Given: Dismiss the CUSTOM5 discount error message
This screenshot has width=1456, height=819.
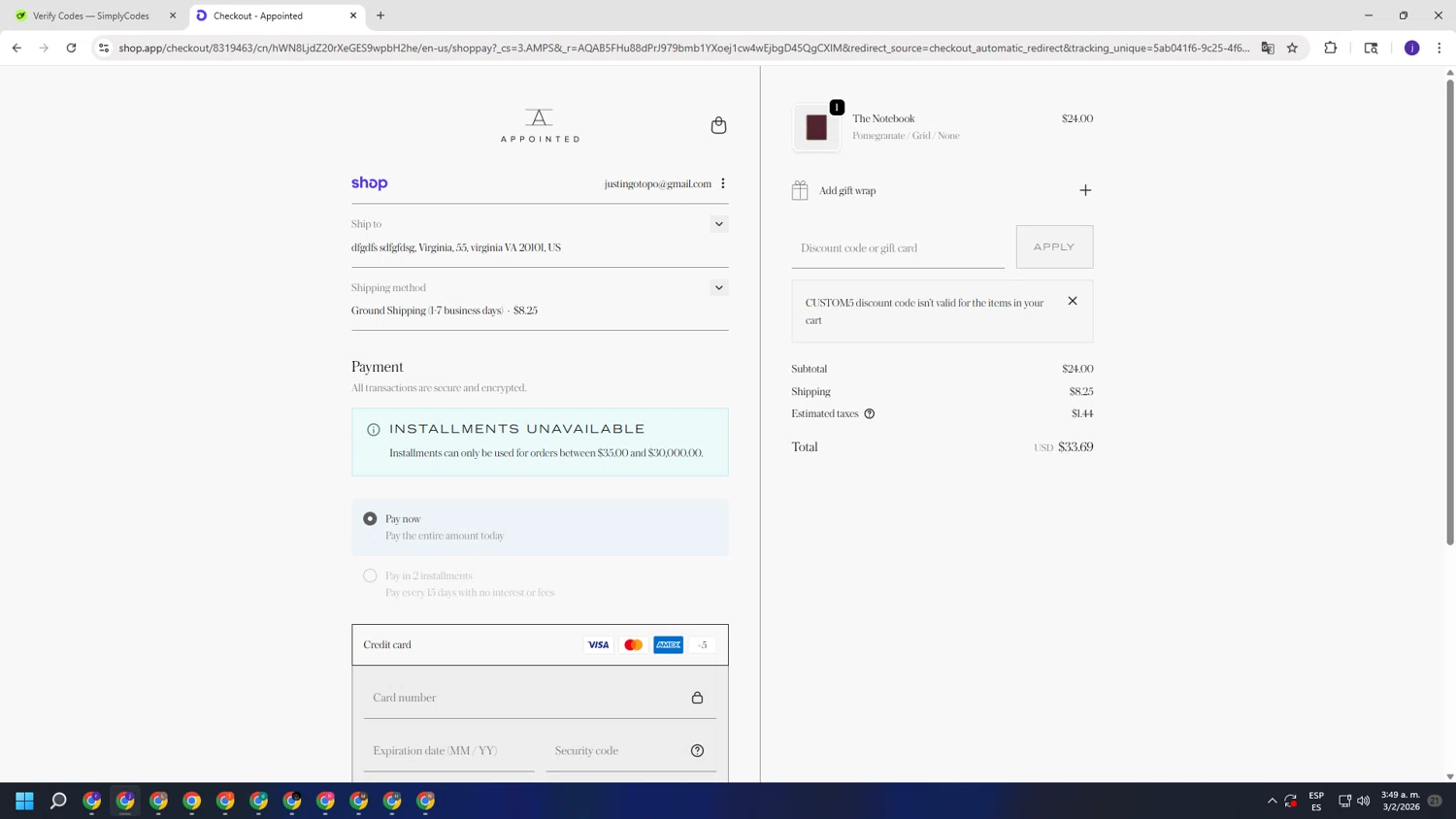Looking at the screenshot, I should [1073, 301].
